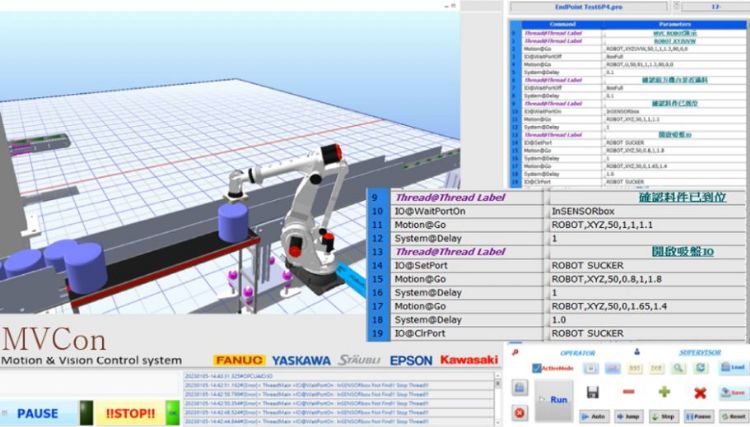Image resolution: width=750 pixels, height=427 pixels.
Task: Click the magnifier search icon
Action: [x=679, y=368]
